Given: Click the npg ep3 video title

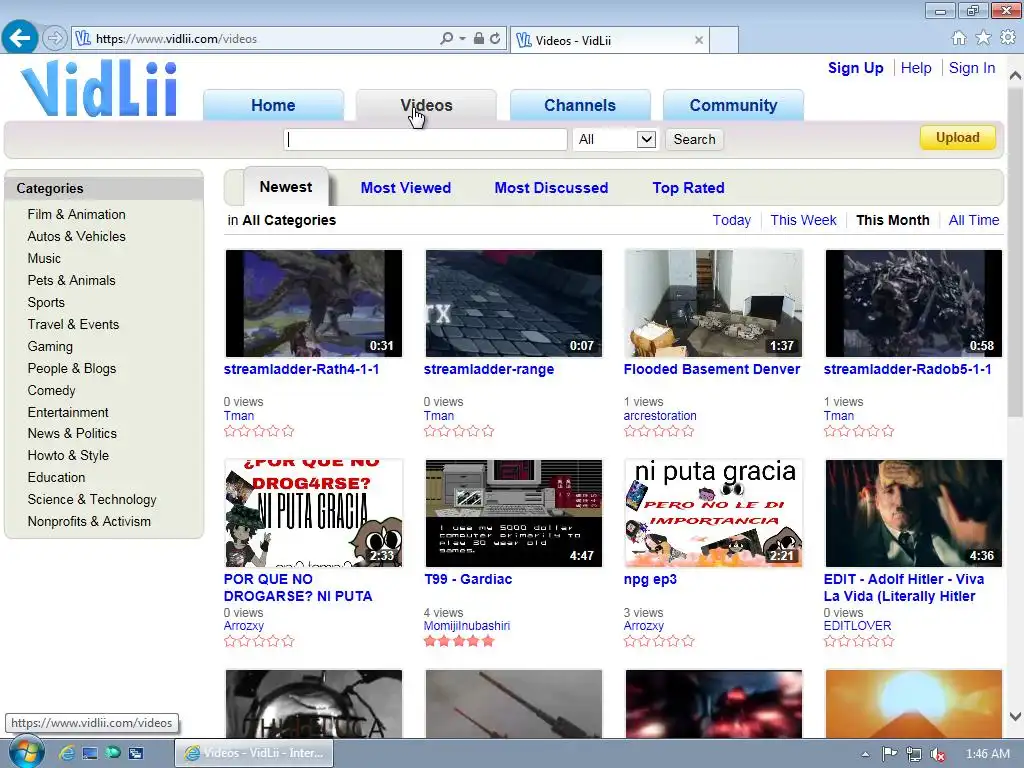Looking at the screenshot, I should click(x=650, y=579).
